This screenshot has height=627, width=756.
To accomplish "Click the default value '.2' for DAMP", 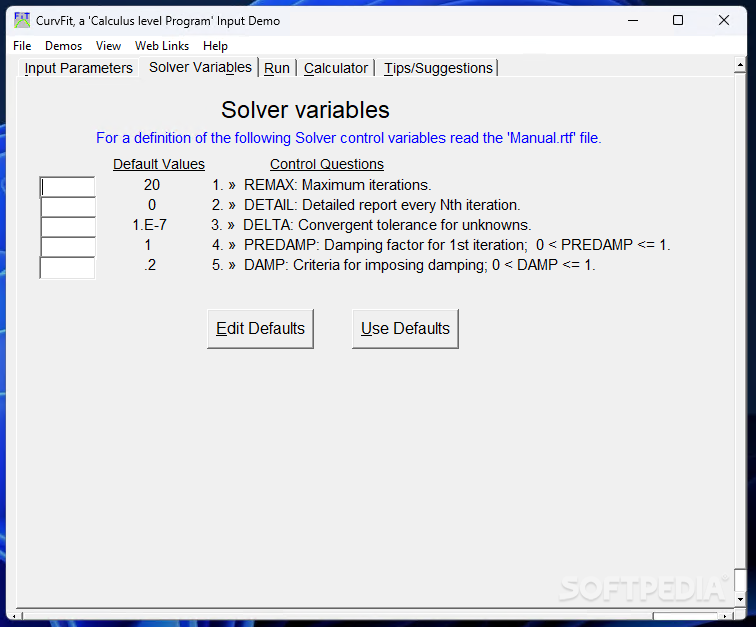I will (x=150, y=265).
